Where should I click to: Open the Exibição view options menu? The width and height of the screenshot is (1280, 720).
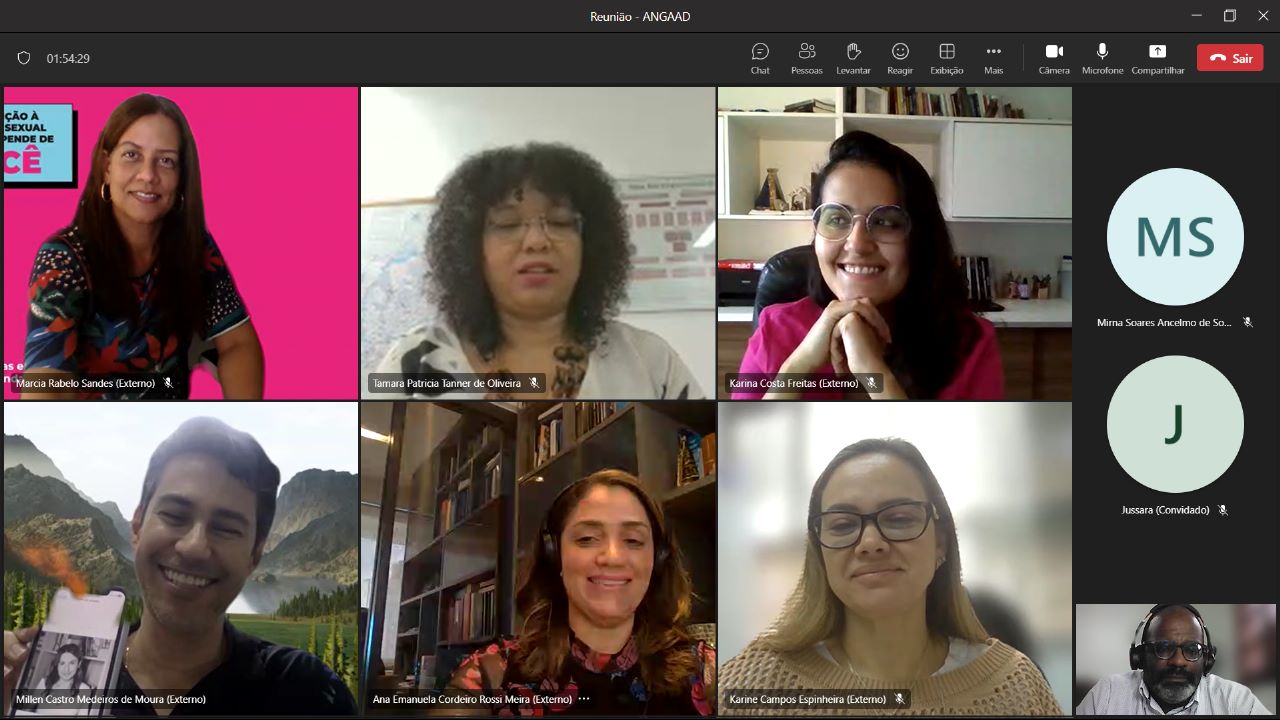pos(946,57)
